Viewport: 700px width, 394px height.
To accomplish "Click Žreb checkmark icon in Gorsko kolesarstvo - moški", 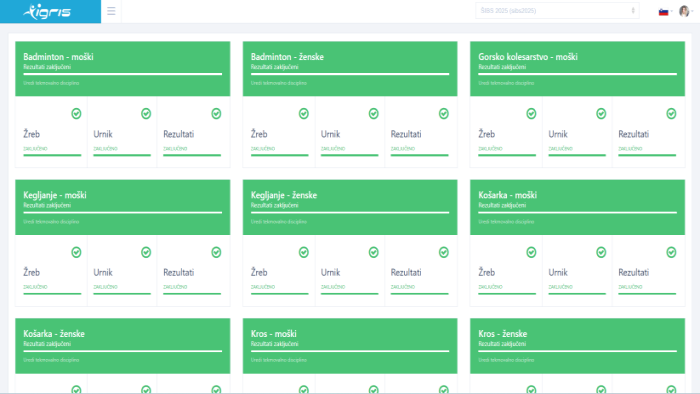I will tap(531, 114).
